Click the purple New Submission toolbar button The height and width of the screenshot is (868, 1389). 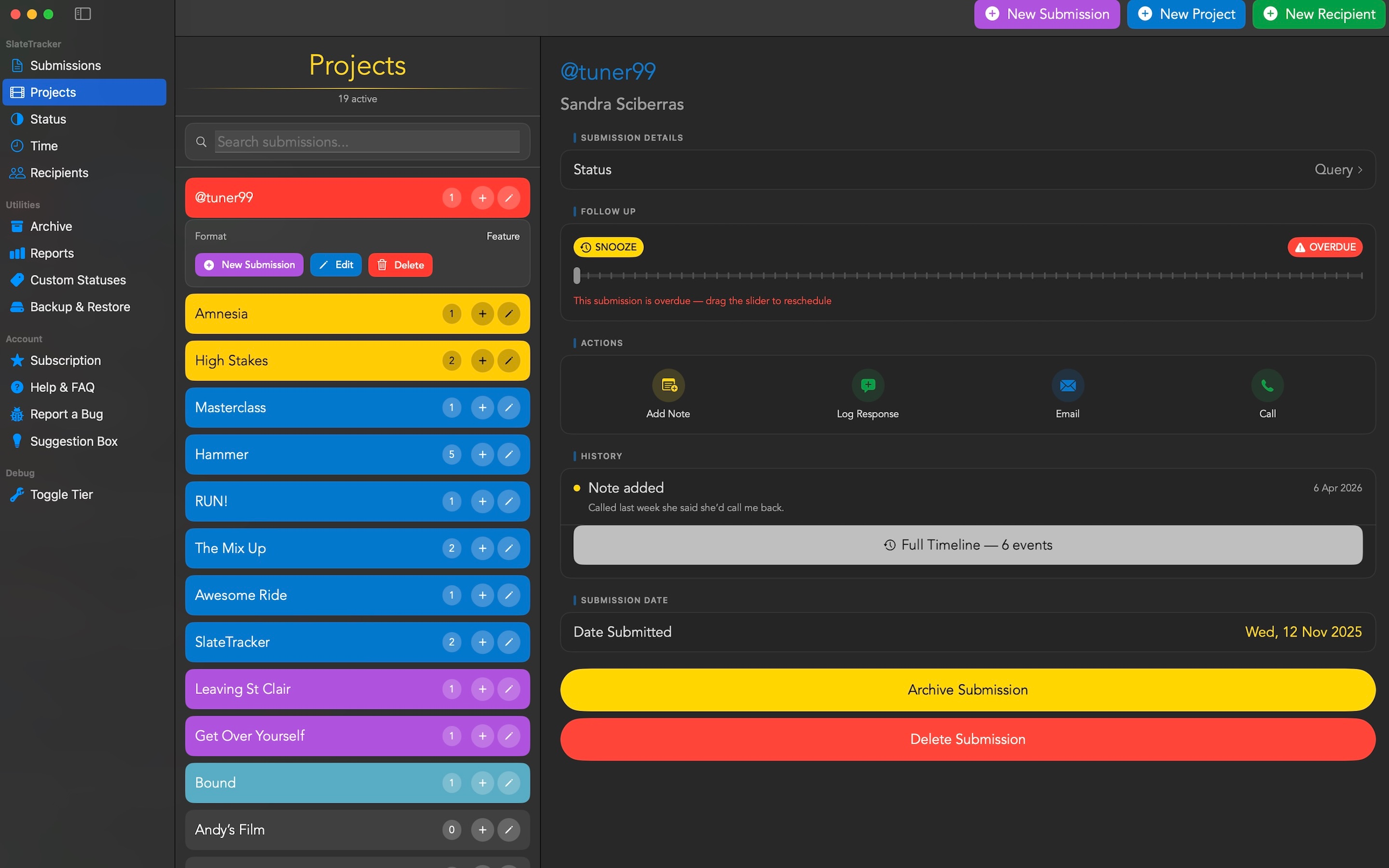point(1047,14)
